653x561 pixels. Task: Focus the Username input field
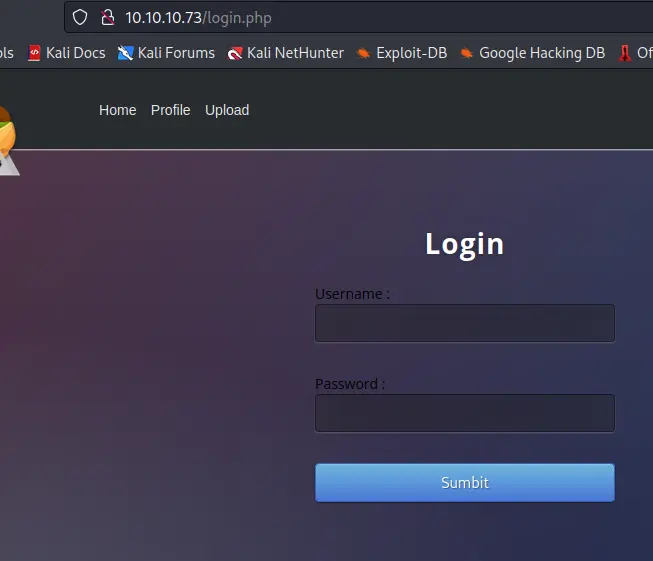tap(465, 323)
